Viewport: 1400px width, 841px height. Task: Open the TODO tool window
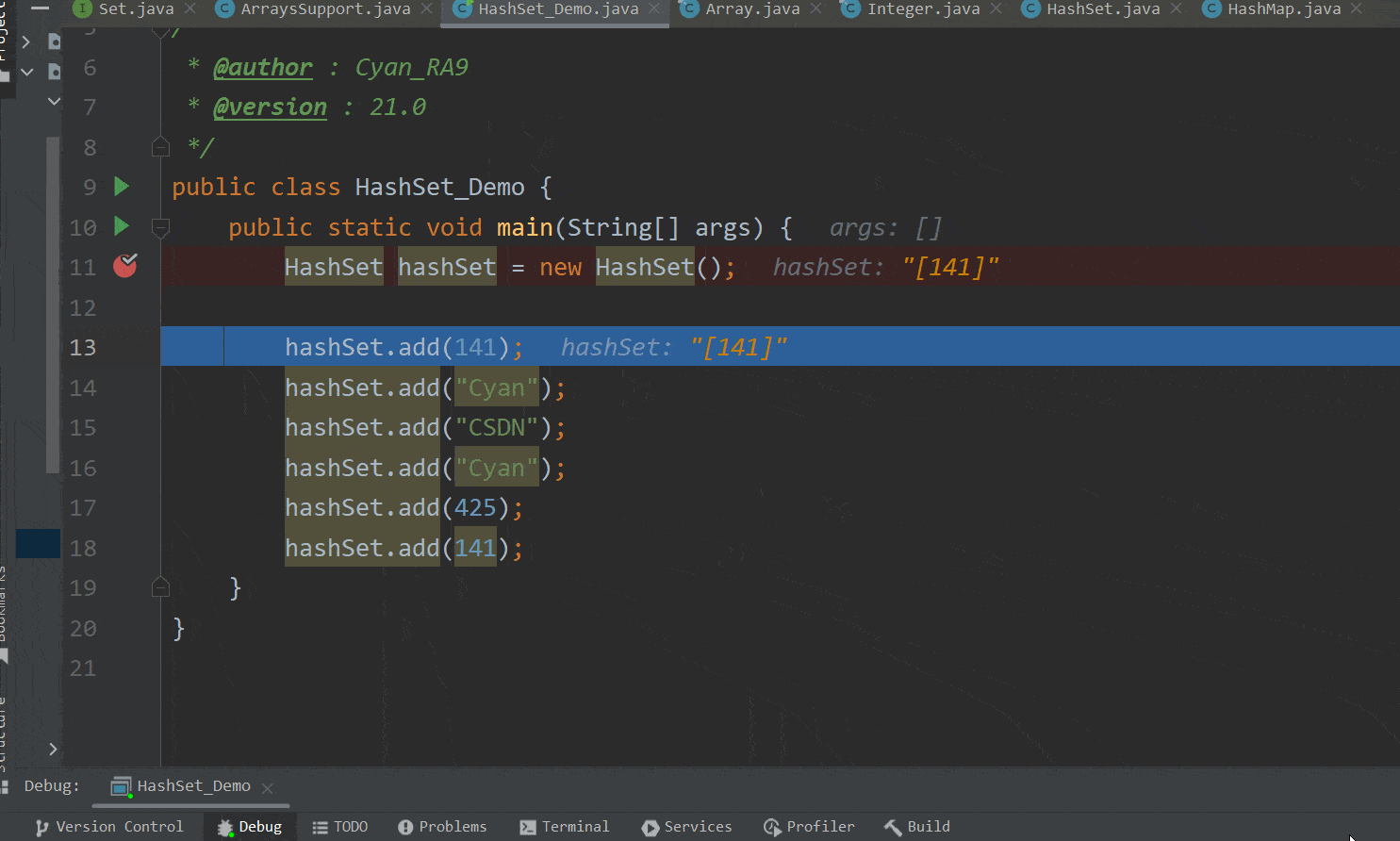(340, 827)
